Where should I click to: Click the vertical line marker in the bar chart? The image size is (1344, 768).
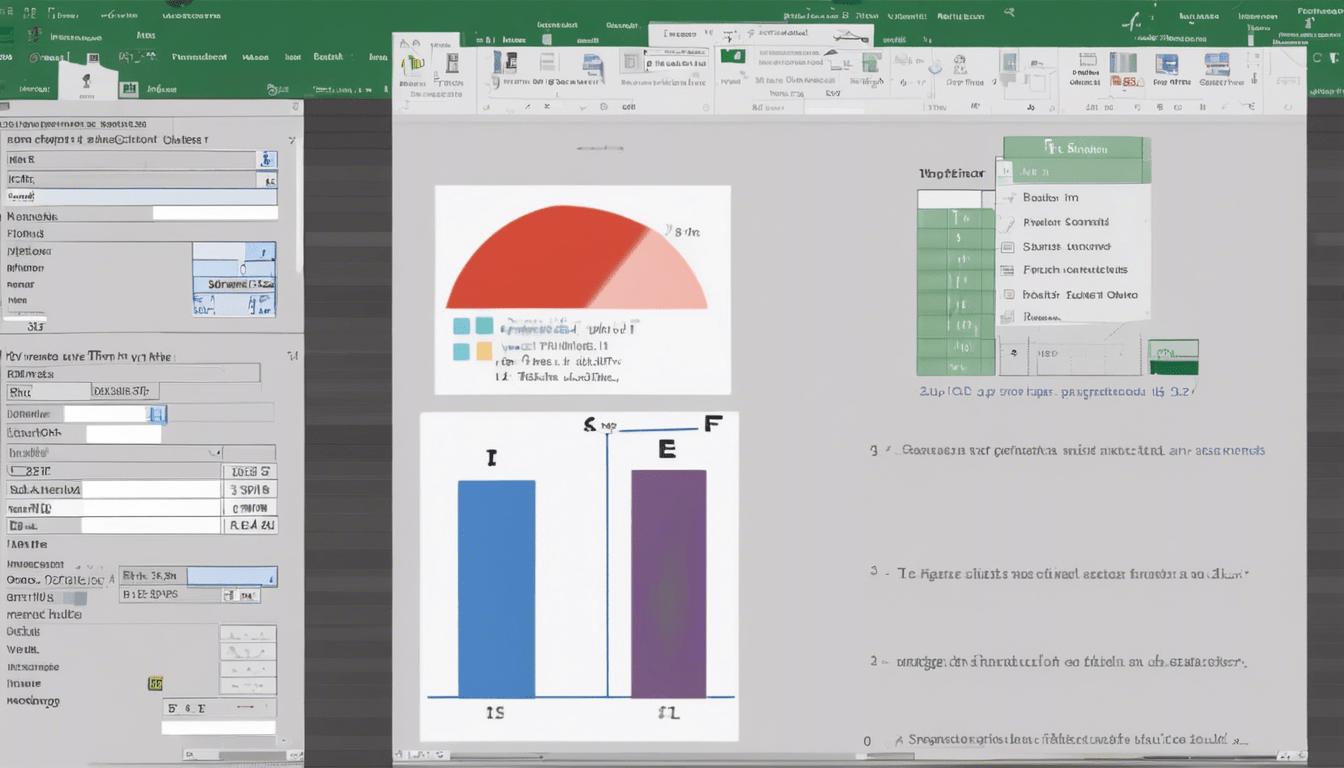point(607,563)
